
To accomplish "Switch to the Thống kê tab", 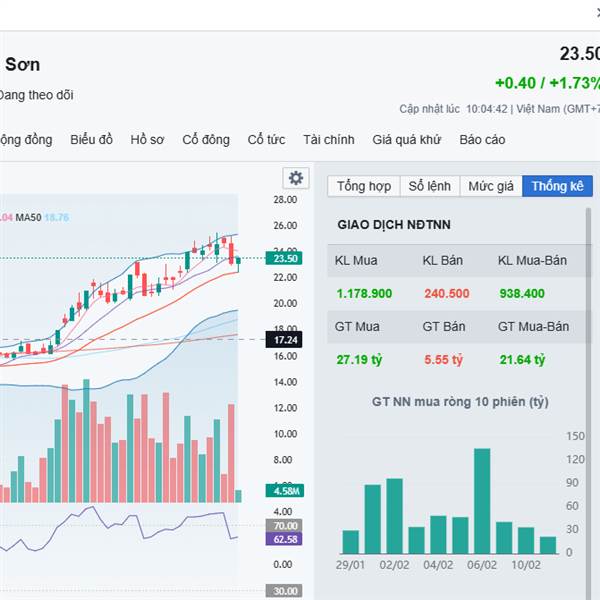I will pyautogui.click(x=557, y=186).
